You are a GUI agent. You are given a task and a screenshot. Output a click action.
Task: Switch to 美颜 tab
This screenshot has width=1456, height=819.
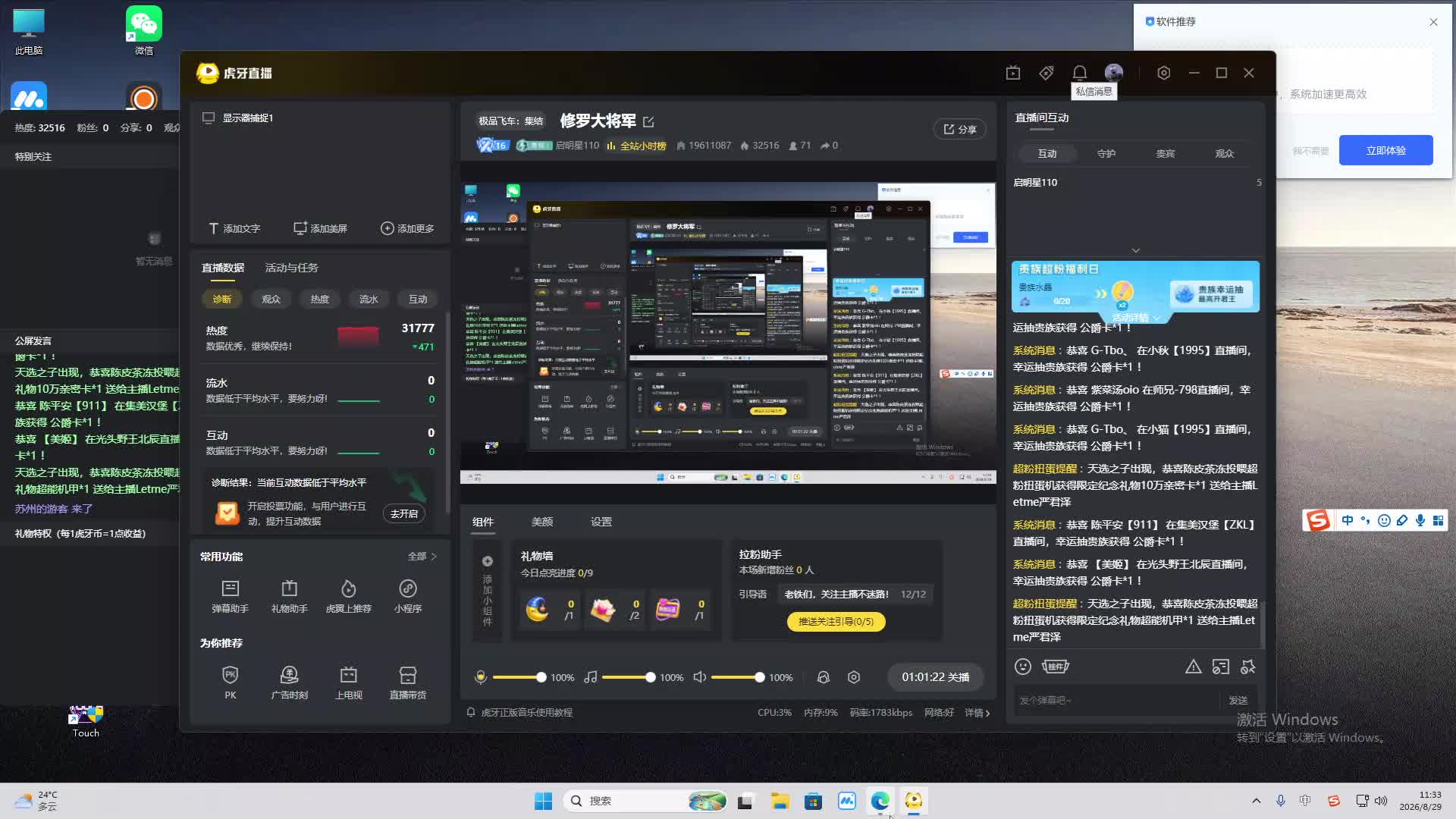tap(542, 522)
